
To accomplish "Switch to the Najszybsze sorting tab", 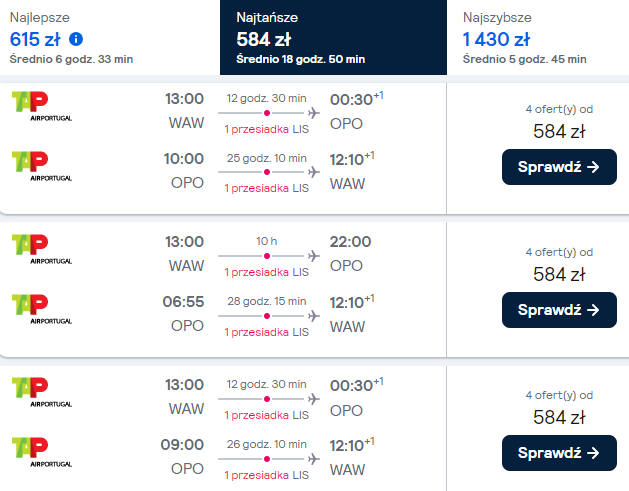I will [540, 37].
